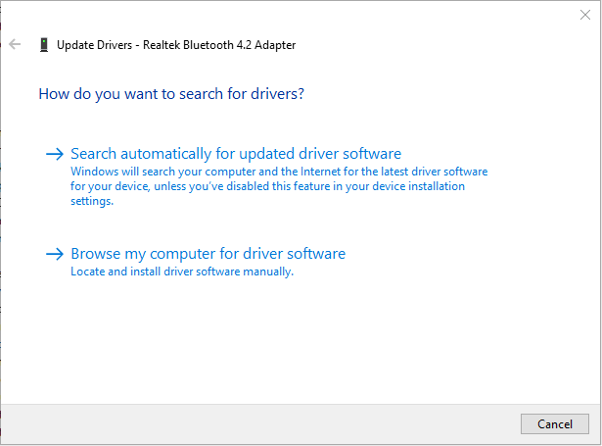Screen dimensions: 602x446
Task: Click the arrow icon beside Browse my computer
Action: coord(55,254)
